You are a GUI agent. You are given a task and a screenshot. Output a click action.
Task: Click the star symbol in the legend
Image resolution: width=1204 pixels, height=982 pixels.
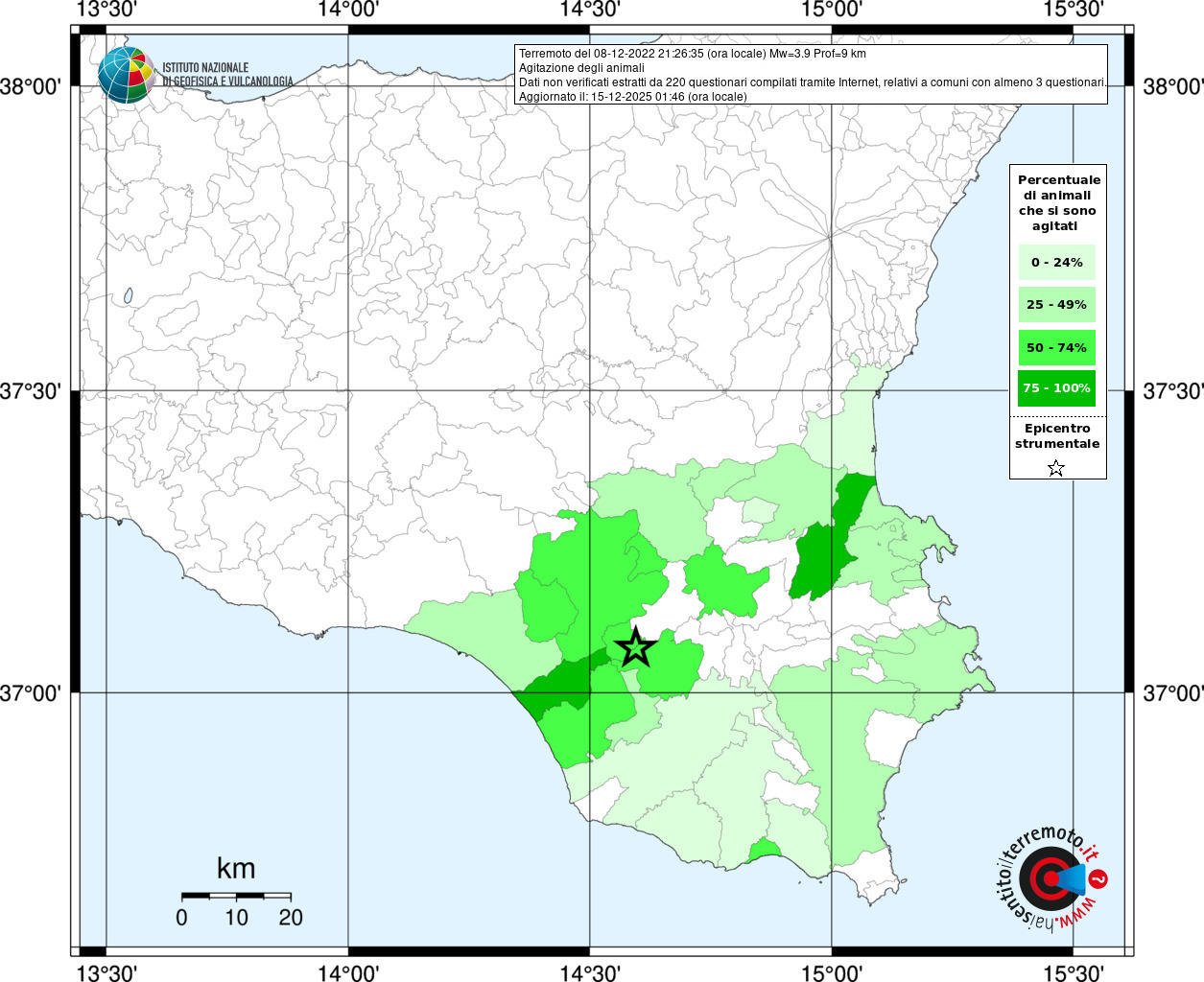(x=1056, y=468)
